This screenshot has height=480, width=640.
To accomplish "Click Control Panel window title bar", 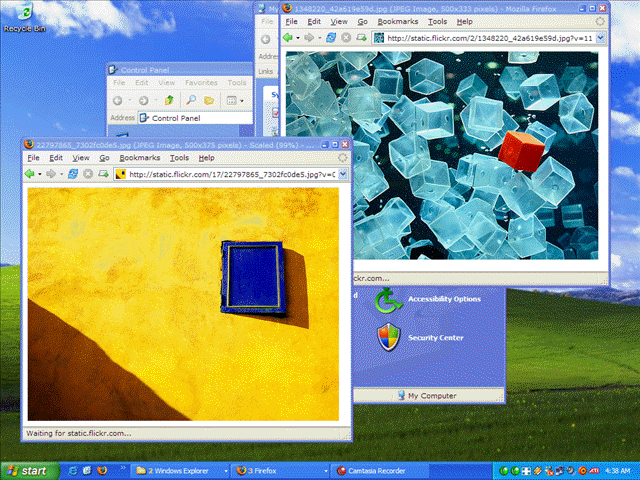I will tap(180, 70).
